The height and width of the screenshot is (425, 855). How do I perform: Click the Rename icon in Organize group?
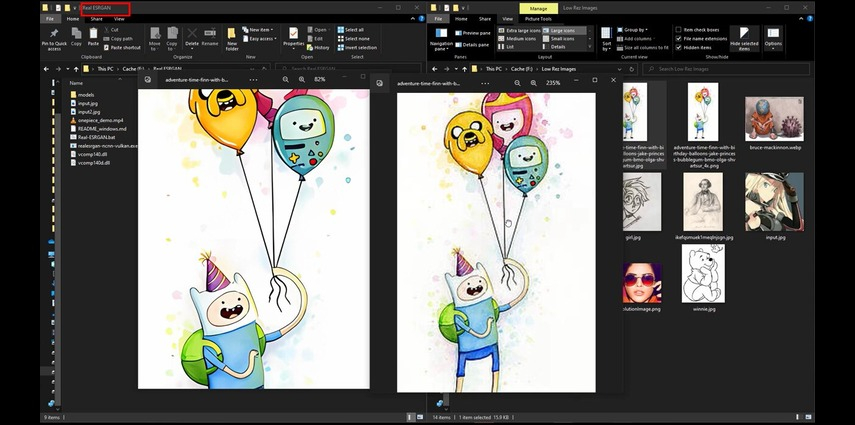(210, 34)
